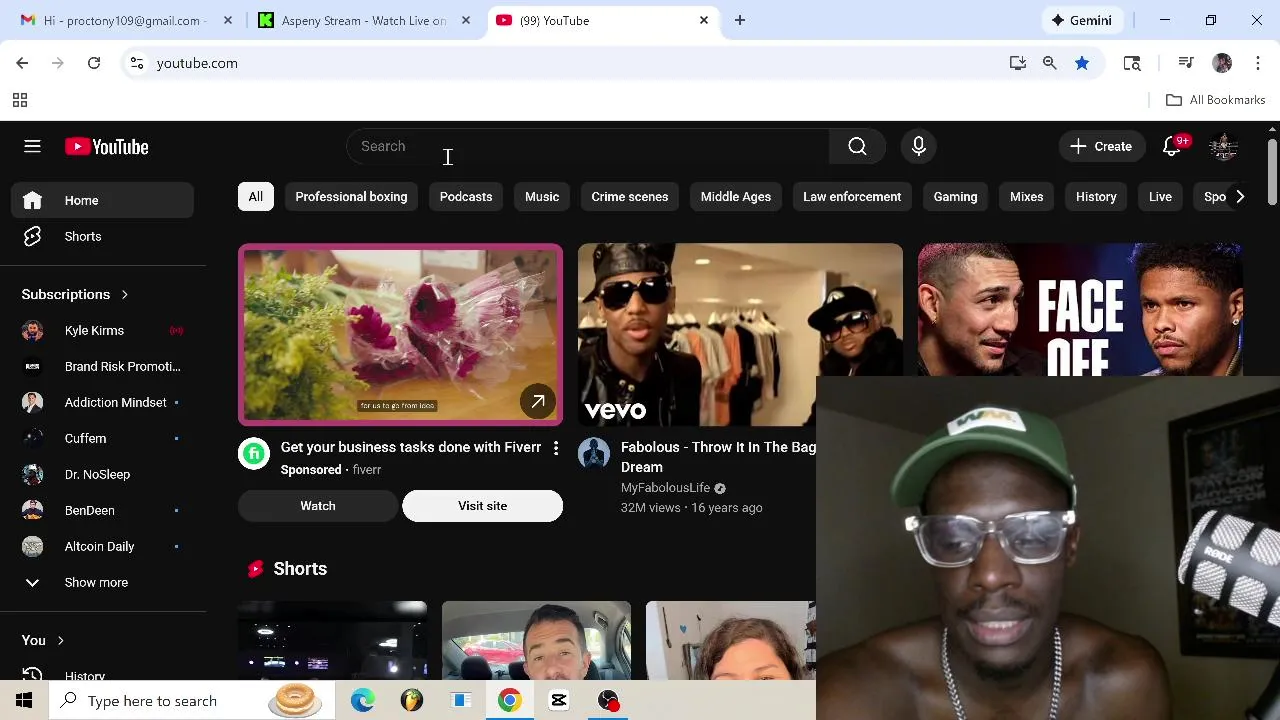The image size is (1280, 720).
Task: Switch to the Aspeny Stream tab
Action: coord(364,20)
